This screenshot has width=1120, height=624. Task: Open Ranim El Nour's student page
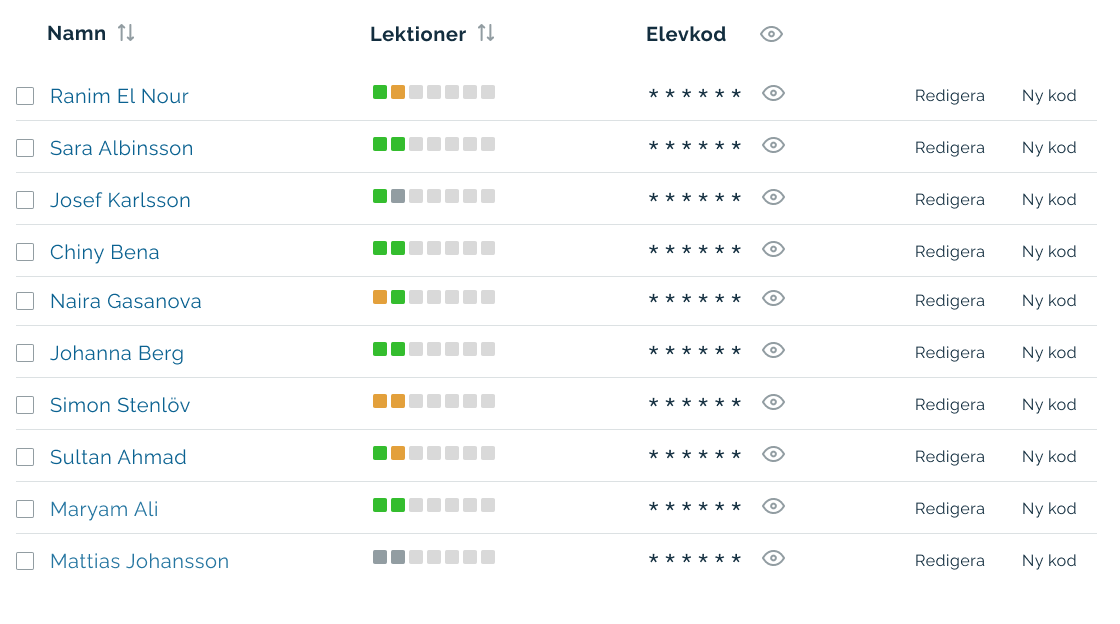pos(119,96)
